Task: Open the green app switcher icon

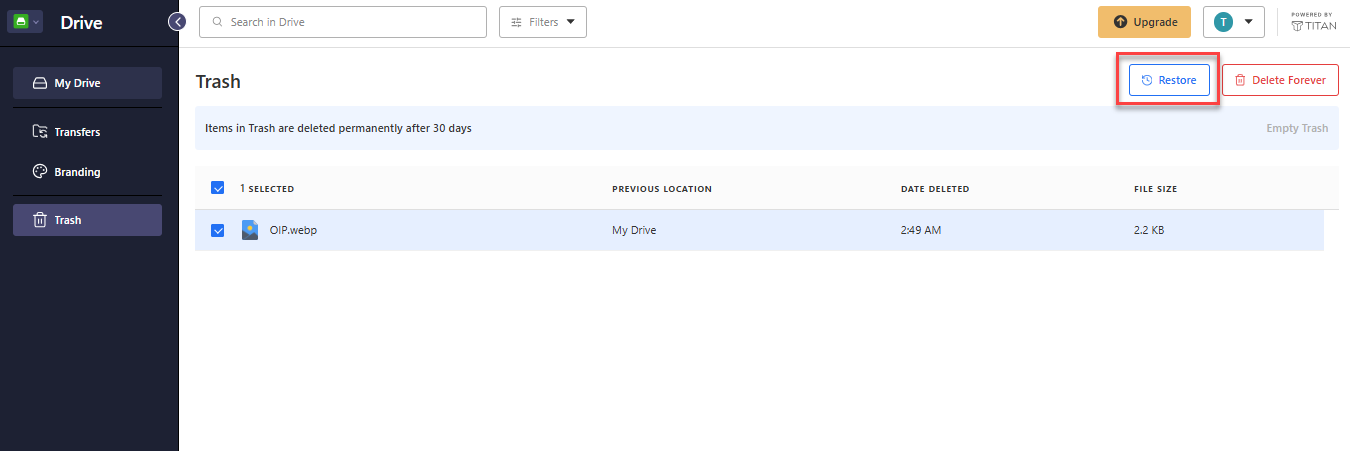Action: [25, 21]
